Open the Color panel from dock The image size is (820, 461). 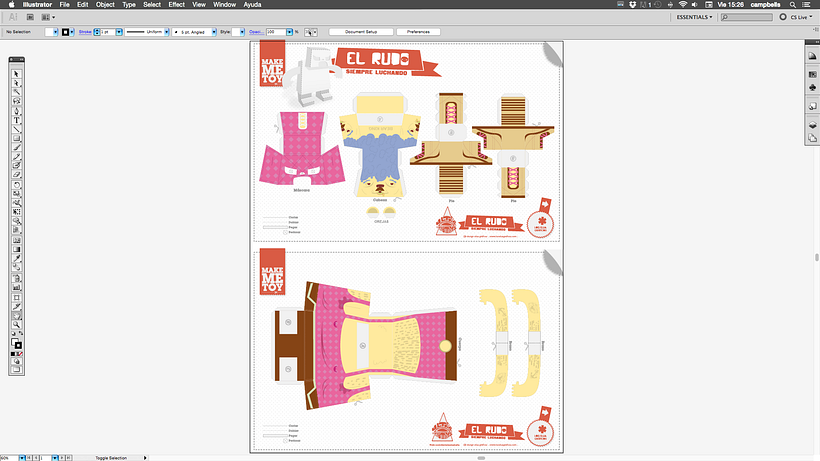click(812, 56)
